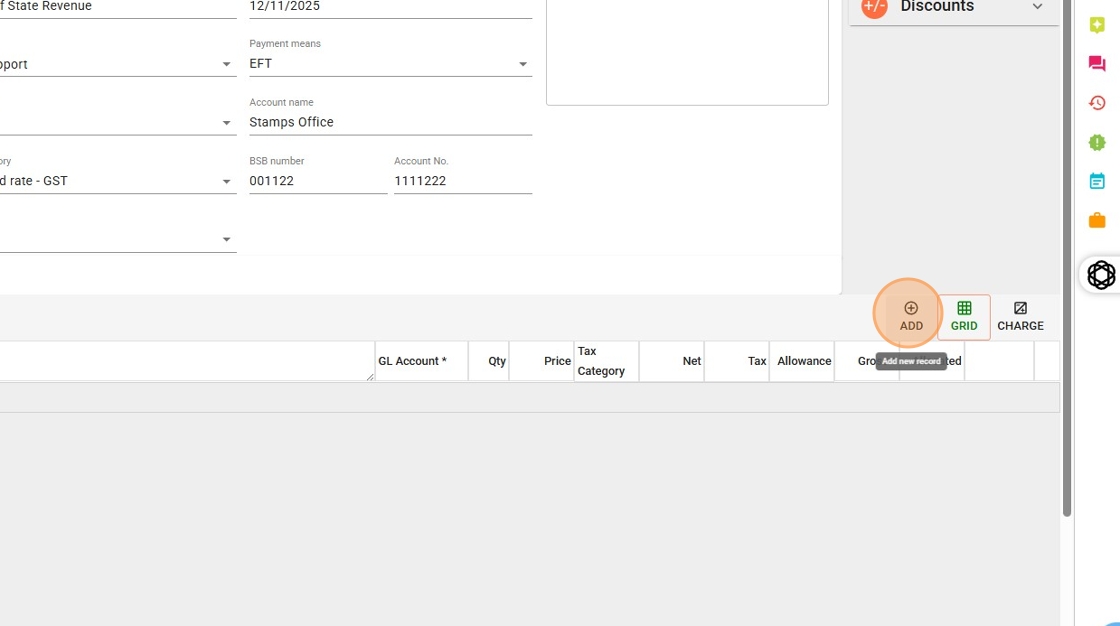Open the red history clock icon

[x=1097, y=103]
